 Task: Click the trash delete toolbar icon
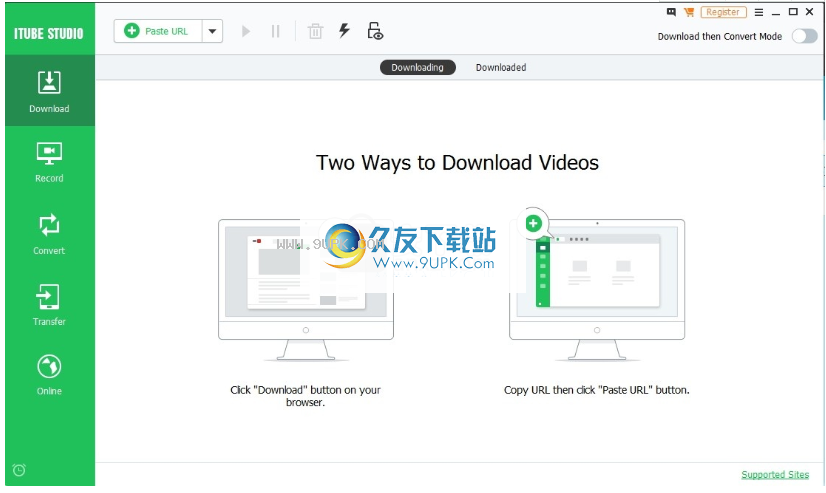click(315, 31)
